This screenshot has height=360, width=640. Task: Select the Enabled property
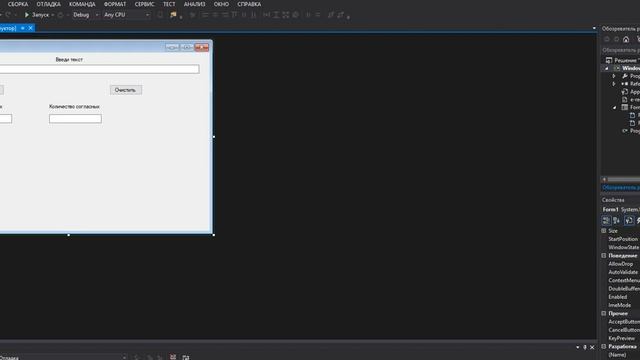click(x=618, y=297)
